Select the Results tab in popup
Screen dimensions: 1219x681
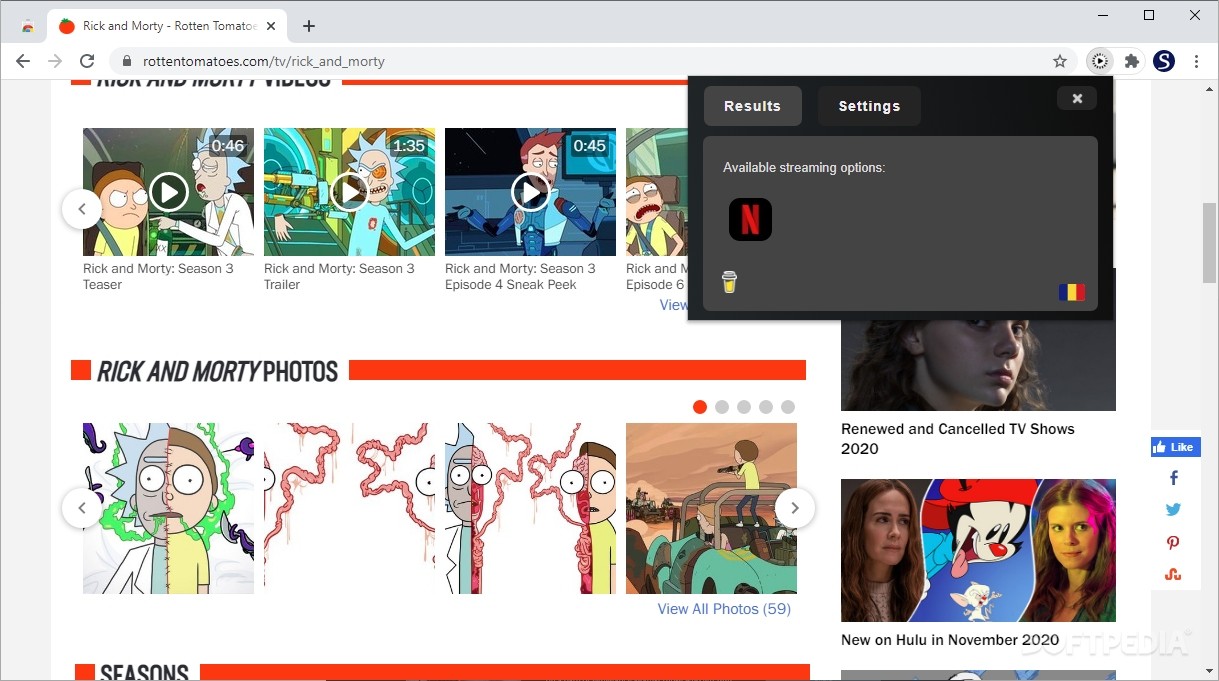pyautogui.click(x=752, y=106)
